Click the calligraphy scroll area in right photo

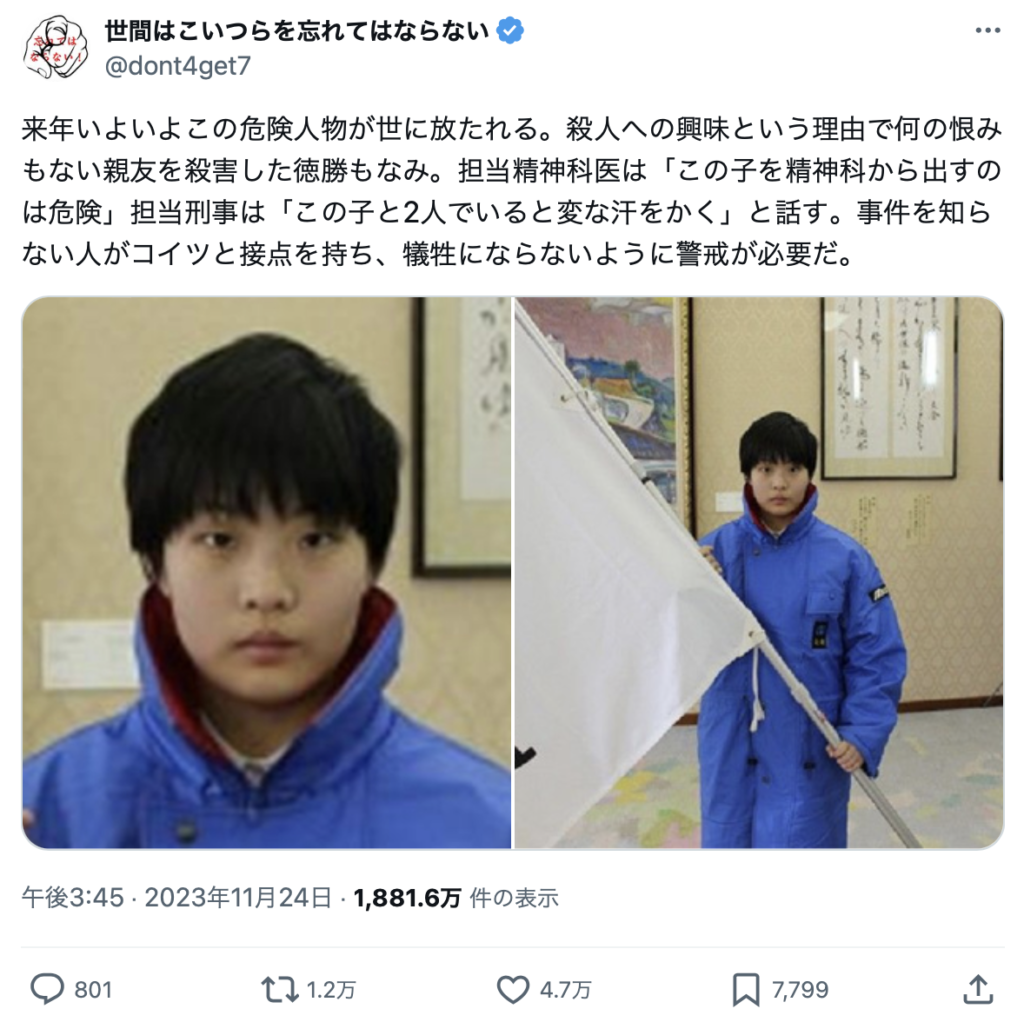[889, 387]
